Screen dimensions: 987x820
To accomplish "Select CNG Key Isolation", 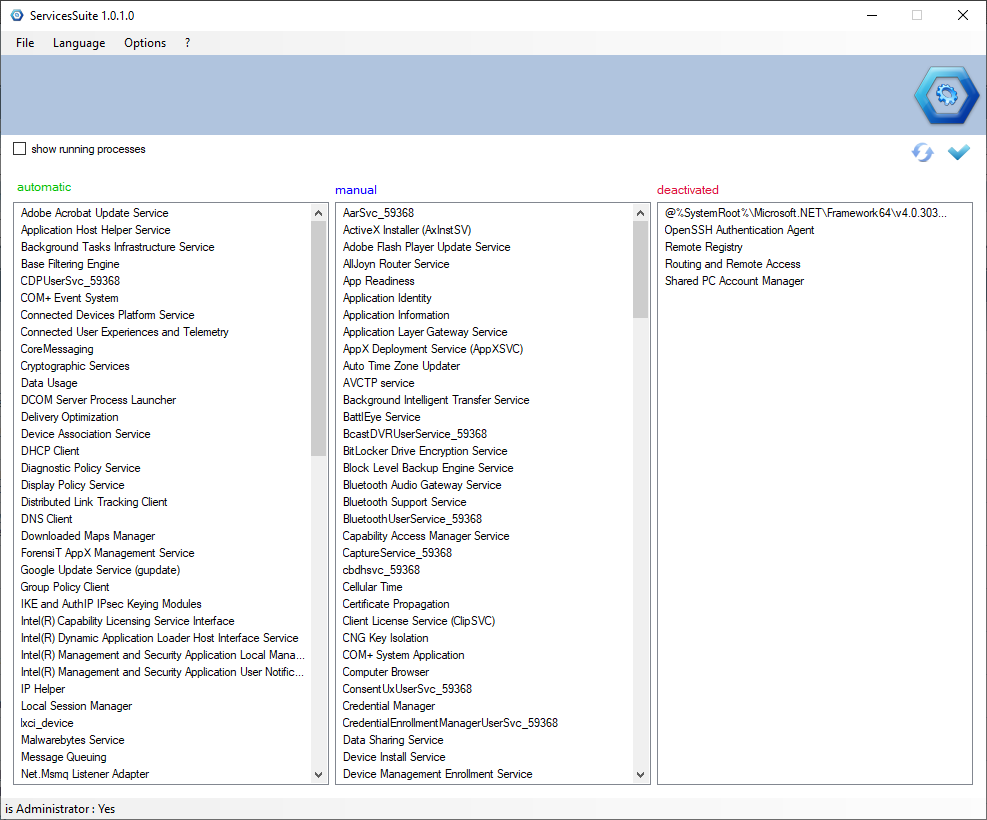I will pos(385,637).
